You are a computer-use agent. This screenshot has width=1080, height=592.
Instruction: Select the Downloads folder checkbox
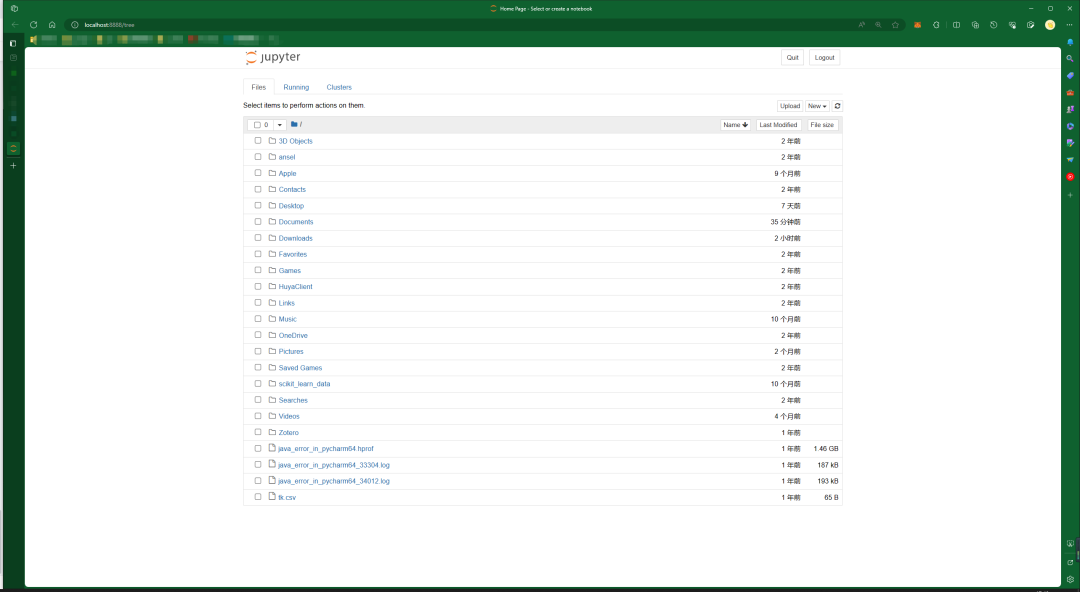point(258,238)
